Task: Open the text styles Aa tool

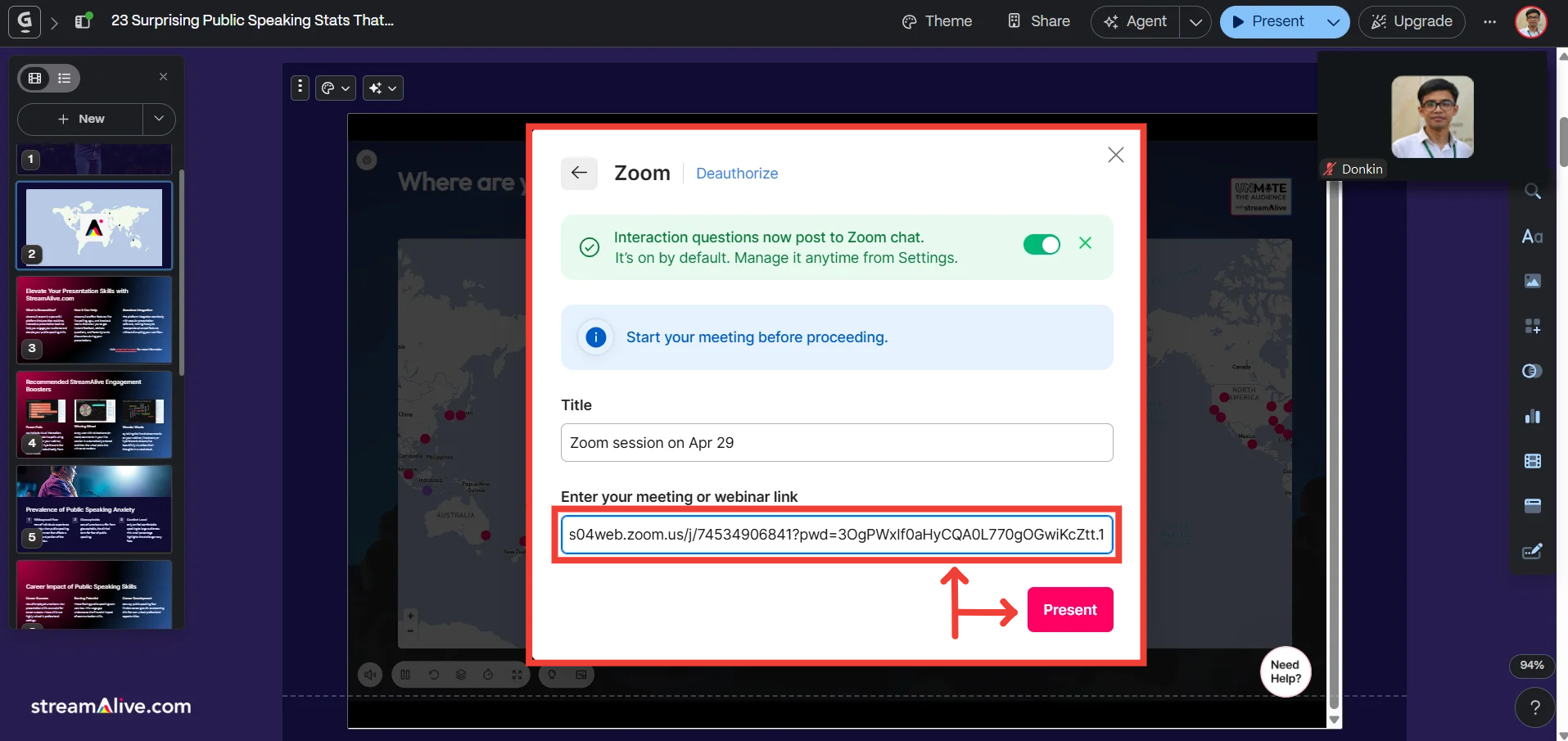Action: (1533, 237)
